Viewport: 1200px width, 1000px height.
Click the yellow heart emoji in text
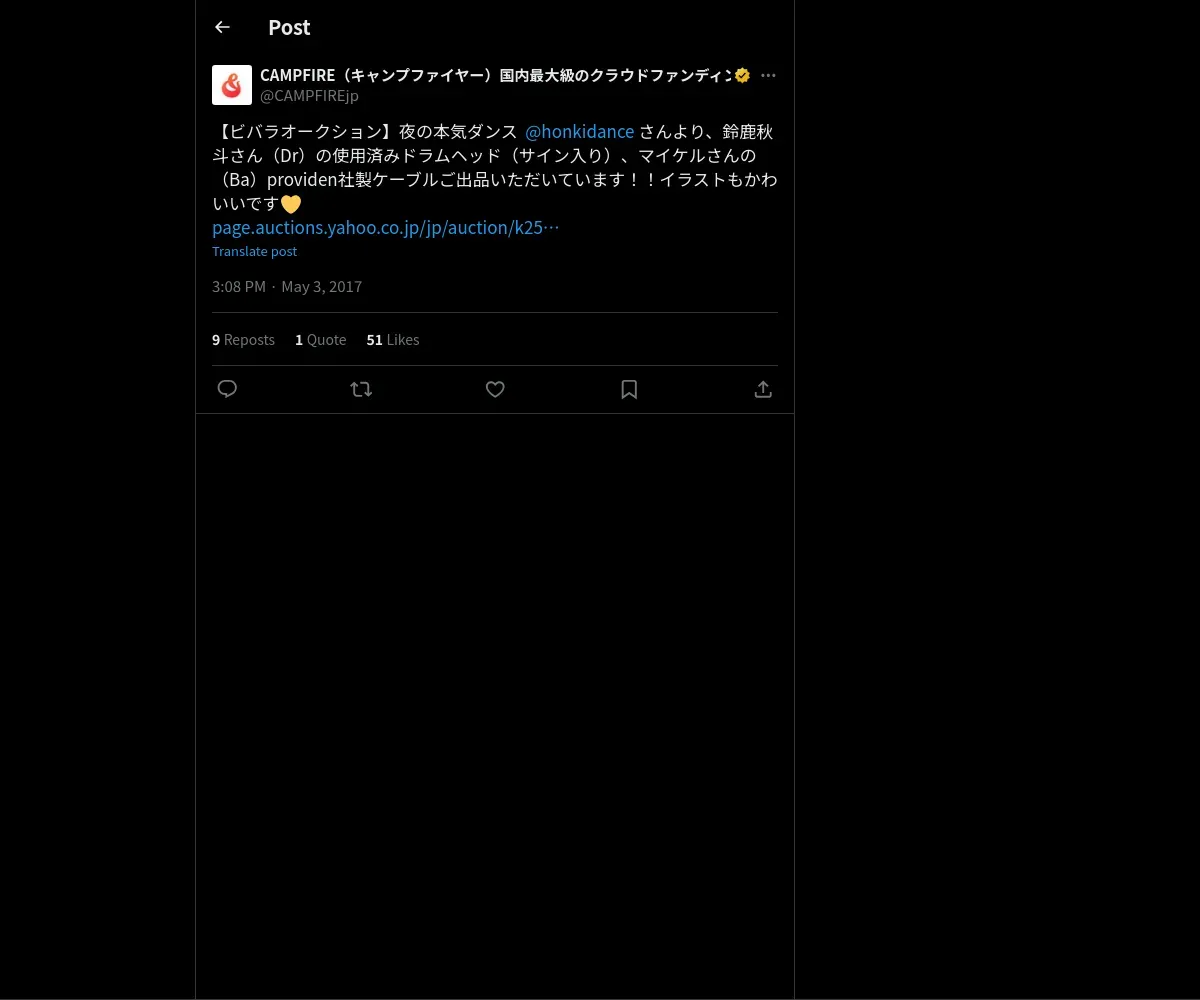[290, 204]
